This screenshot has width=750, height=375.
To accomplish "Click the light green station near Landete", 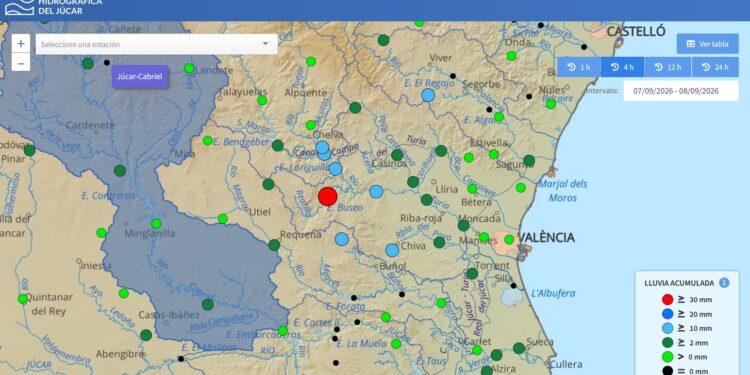I will coord(189,68).
